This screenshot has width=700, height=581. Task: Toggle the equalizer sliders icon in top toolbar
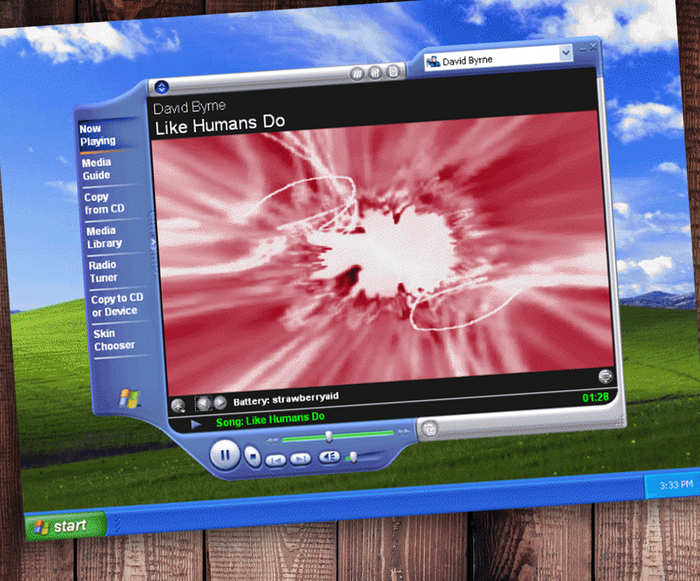tap(375, 72)
